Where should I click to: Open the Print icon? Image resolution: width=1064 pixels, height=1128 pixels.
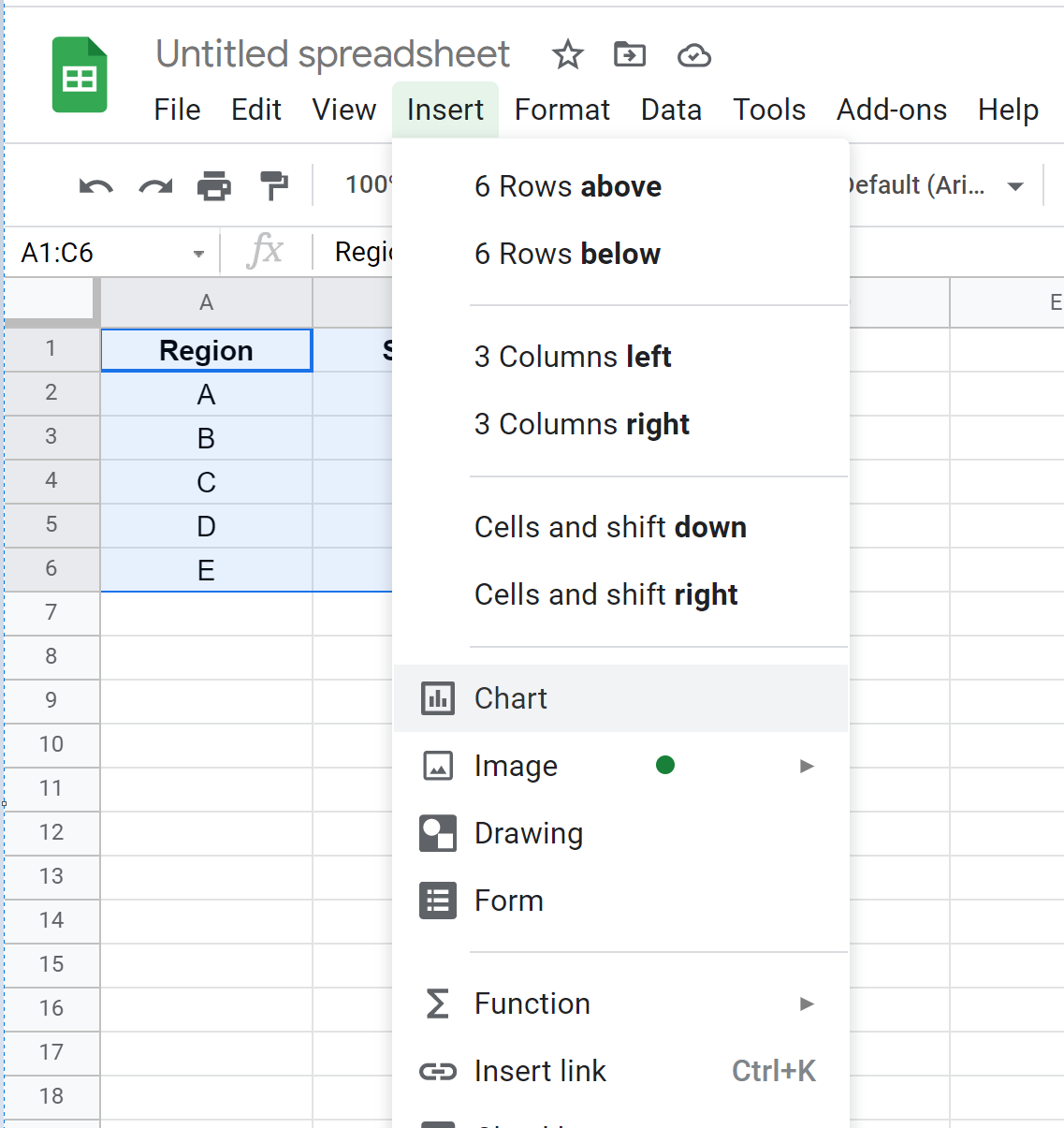tap(214, 185)
